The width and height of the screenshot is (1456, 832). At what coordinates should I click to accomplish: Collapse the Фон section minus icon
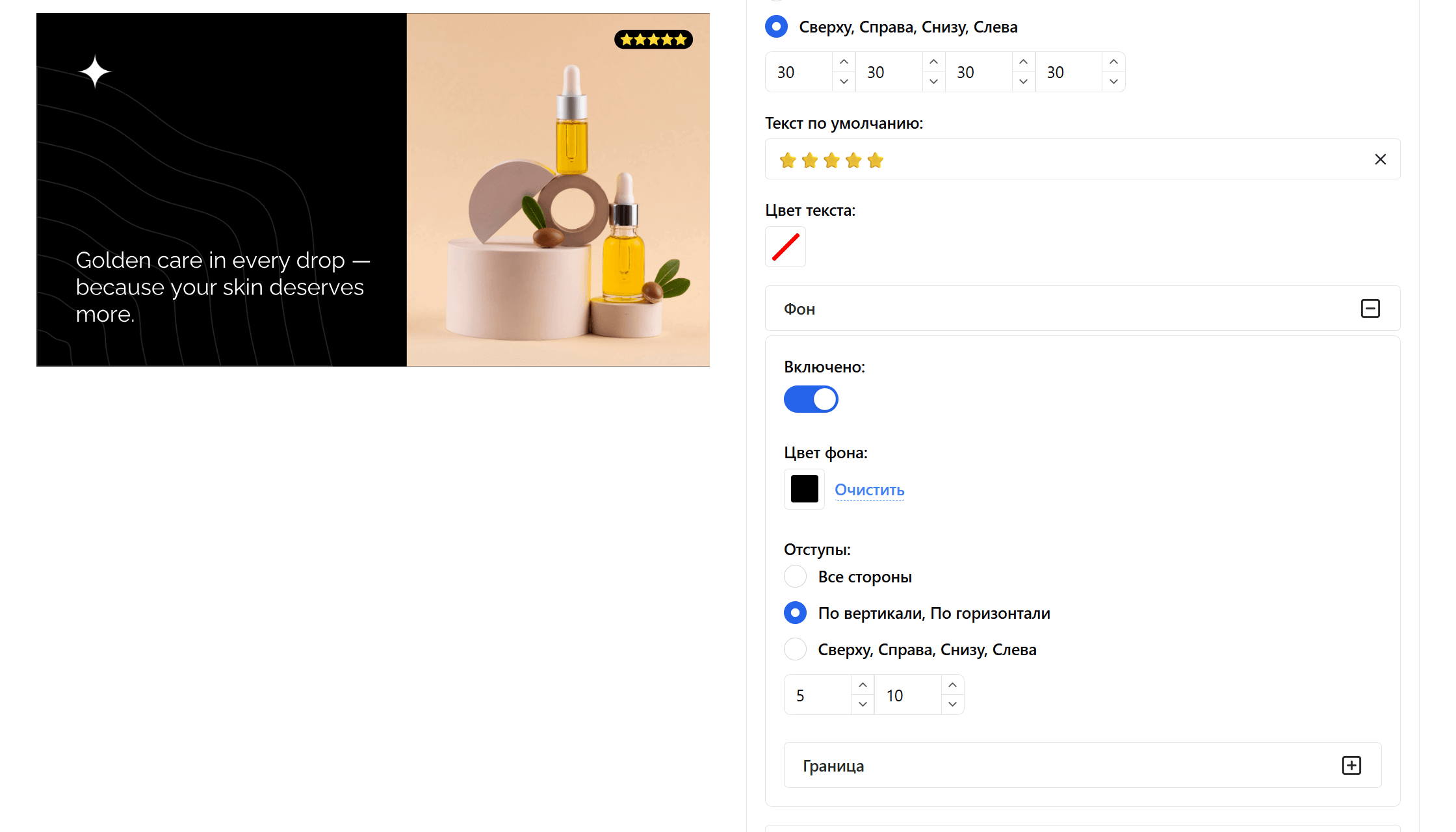tap(1370, 308)
